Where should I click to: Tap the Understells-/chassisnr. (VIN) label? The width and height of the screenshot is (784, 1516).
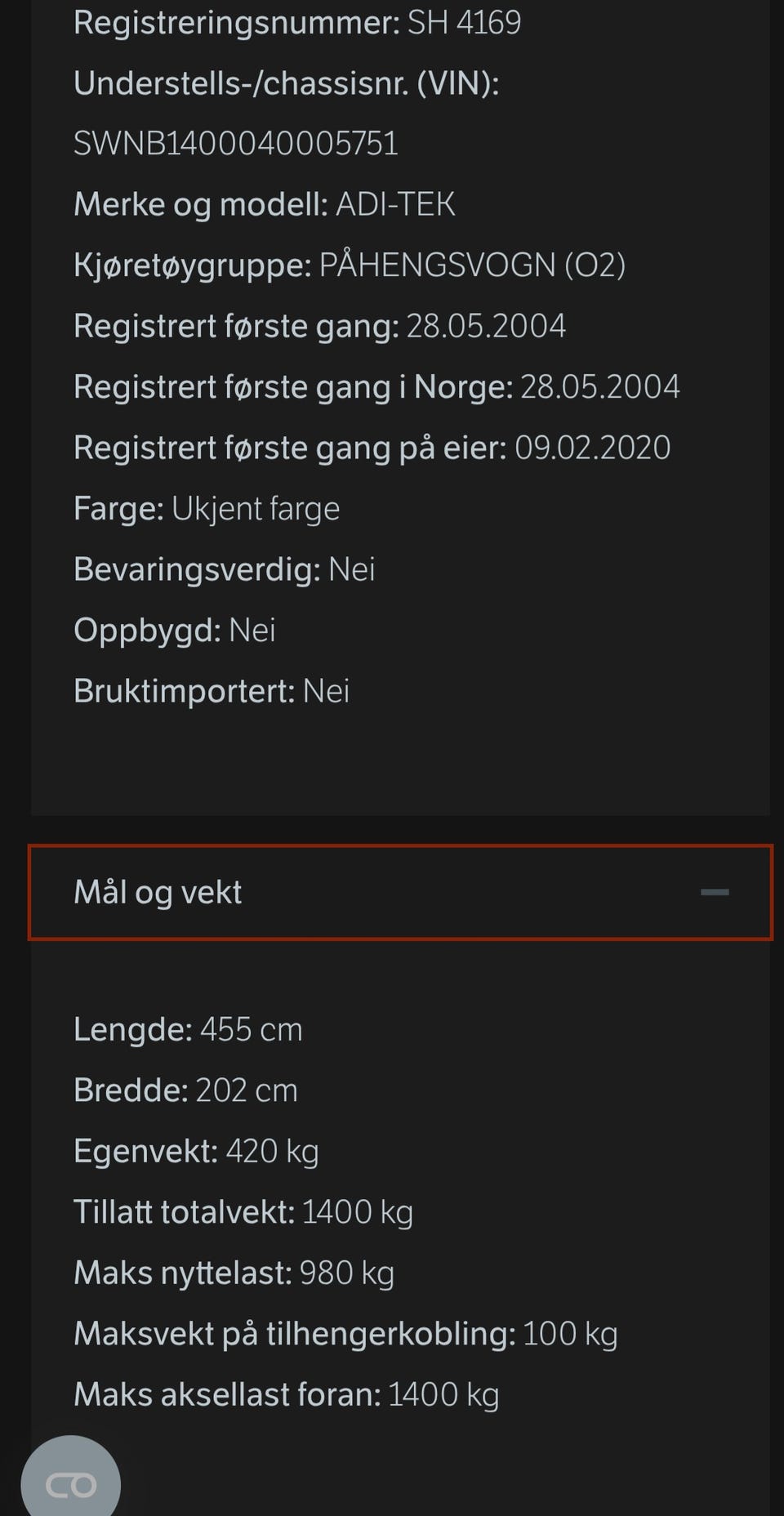click(286, 83)
